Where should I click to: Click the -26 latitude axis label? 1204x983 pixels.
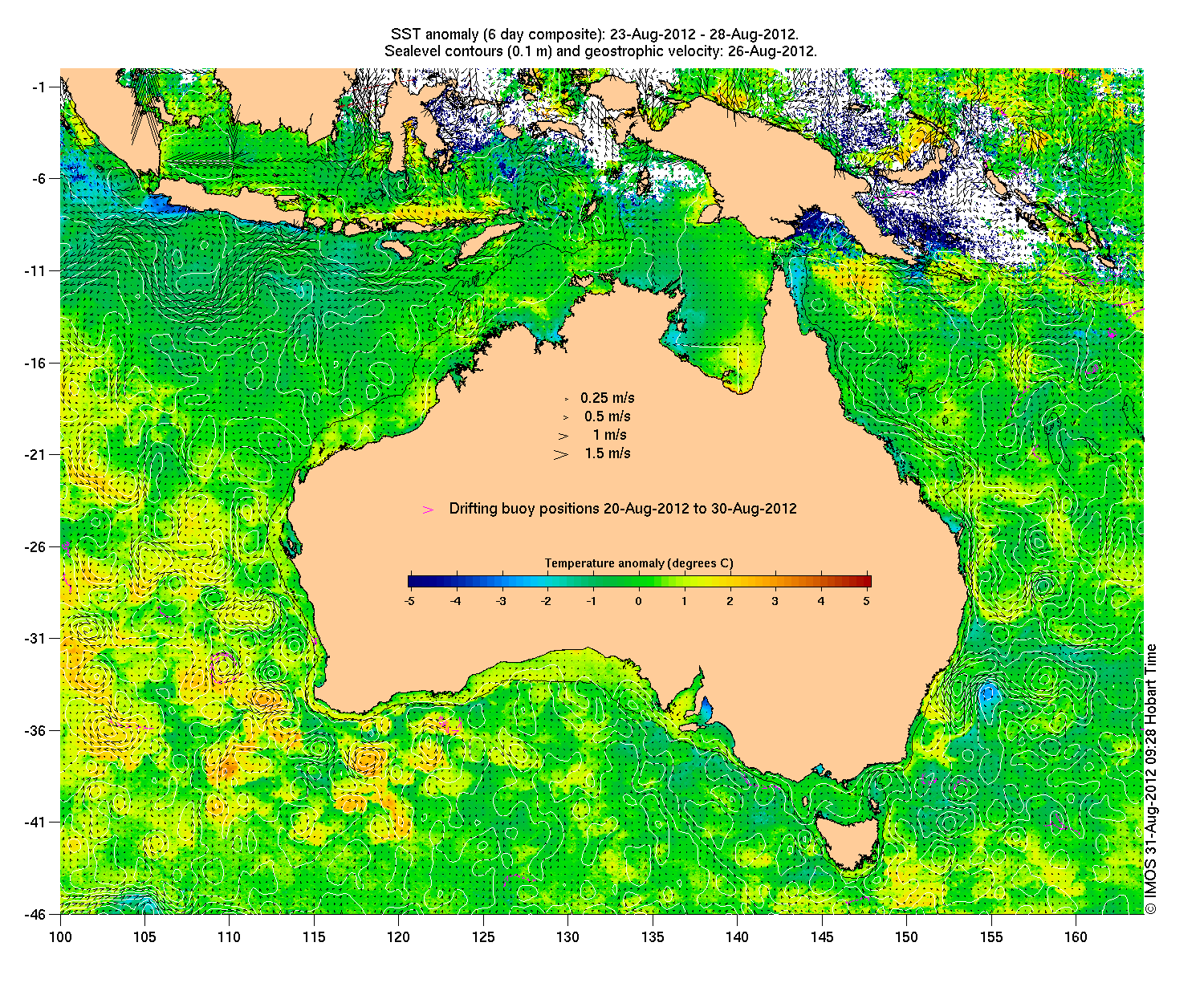[36, 546]
